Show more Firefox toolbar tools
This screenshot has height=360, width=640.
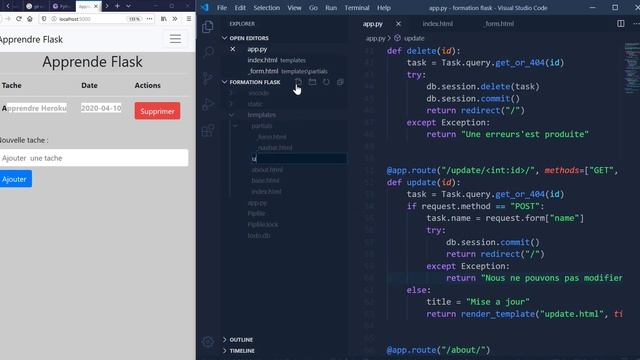pos(175,19)
